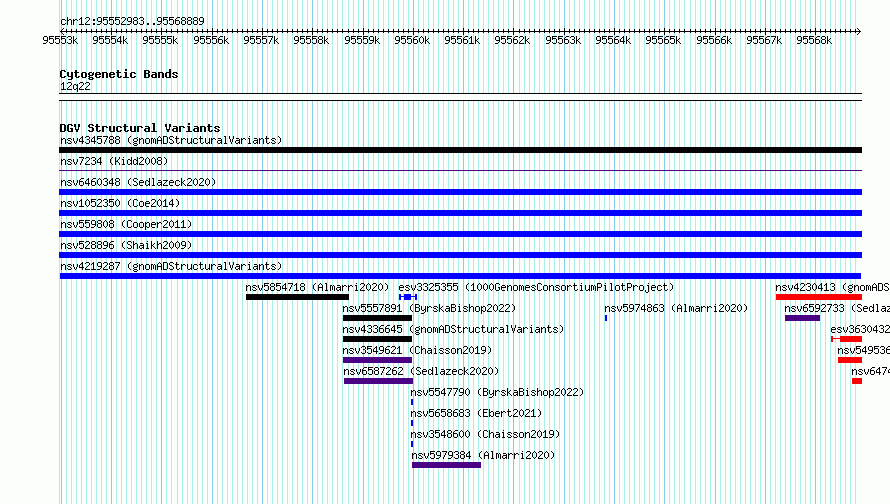The image size is (890, 504).
Task: Click the purple nsv6592733 variant bar
Action: tap(803, 318)
